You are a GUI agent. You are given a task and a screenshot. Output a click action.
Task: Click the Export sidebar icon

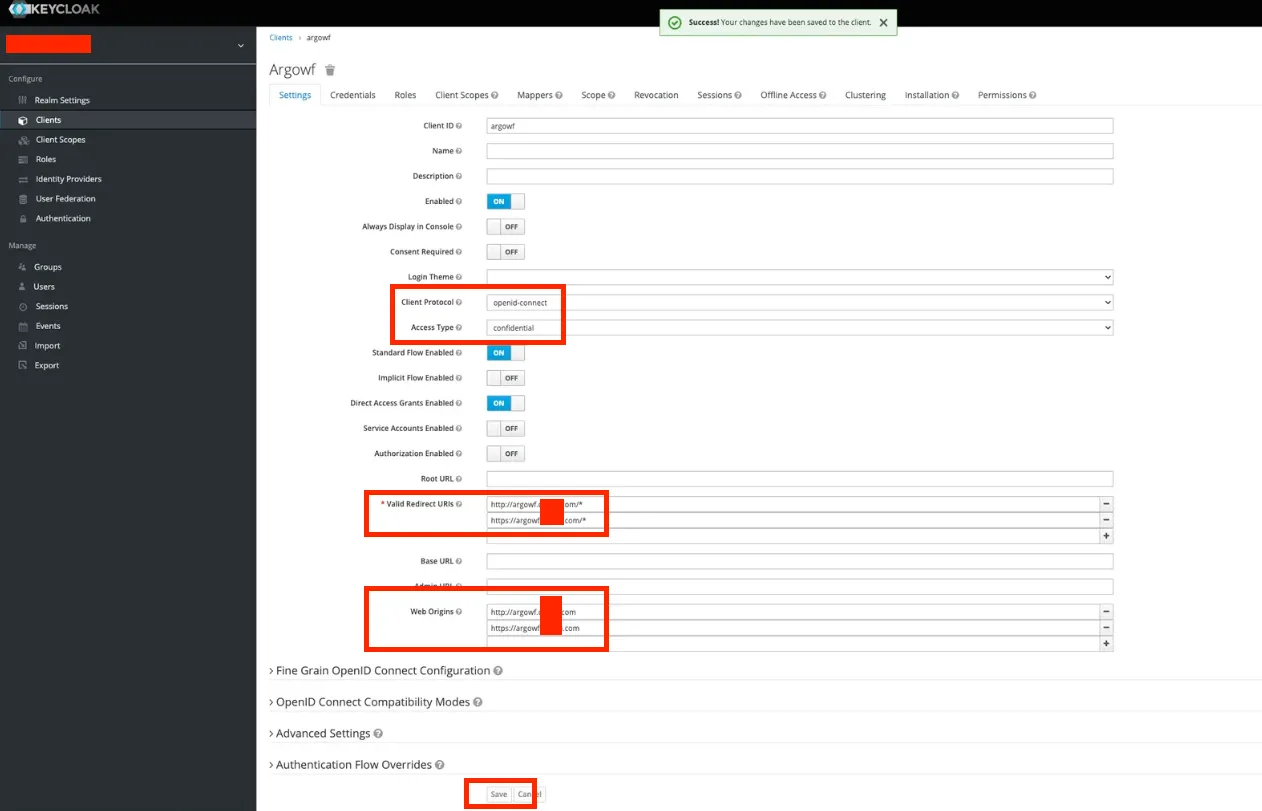22,365
